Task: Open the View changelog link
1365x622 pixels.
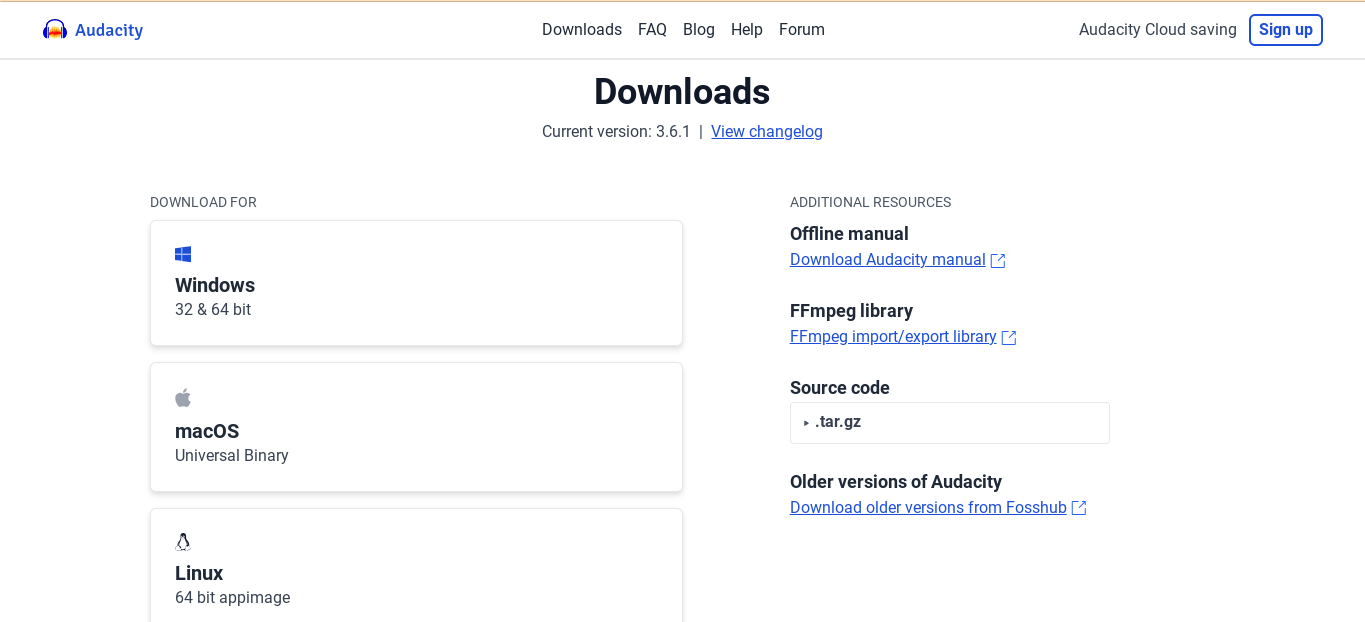Action: [x=767, y=132]
